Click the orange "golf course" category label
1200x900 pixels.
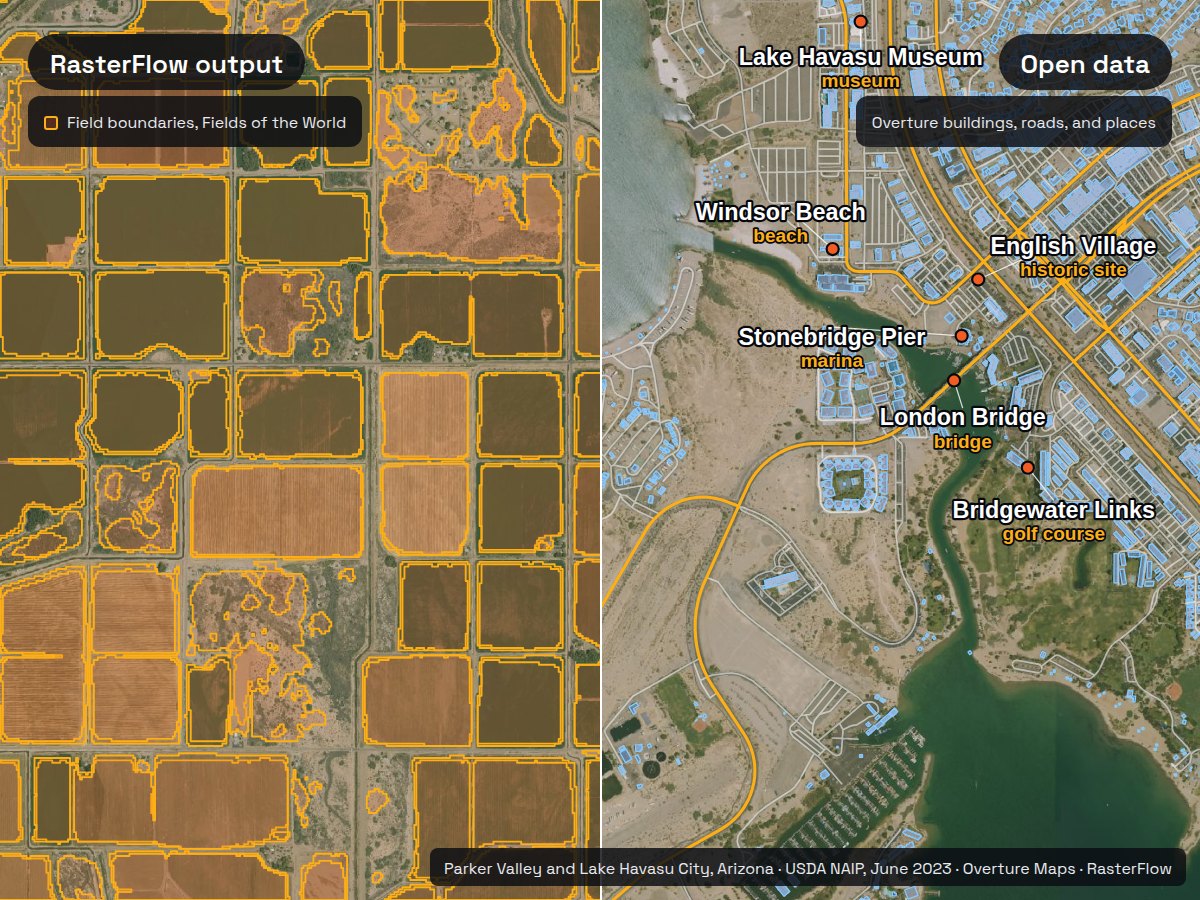(x=1054, y=534)
